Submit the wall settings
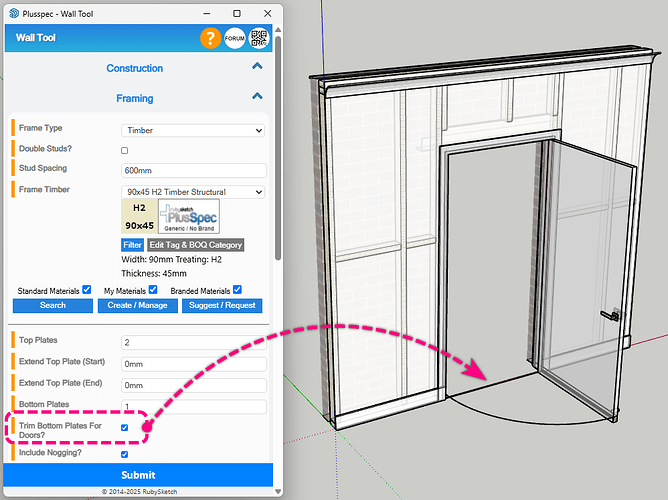This screenshot has width=668, height=500. 138,475
